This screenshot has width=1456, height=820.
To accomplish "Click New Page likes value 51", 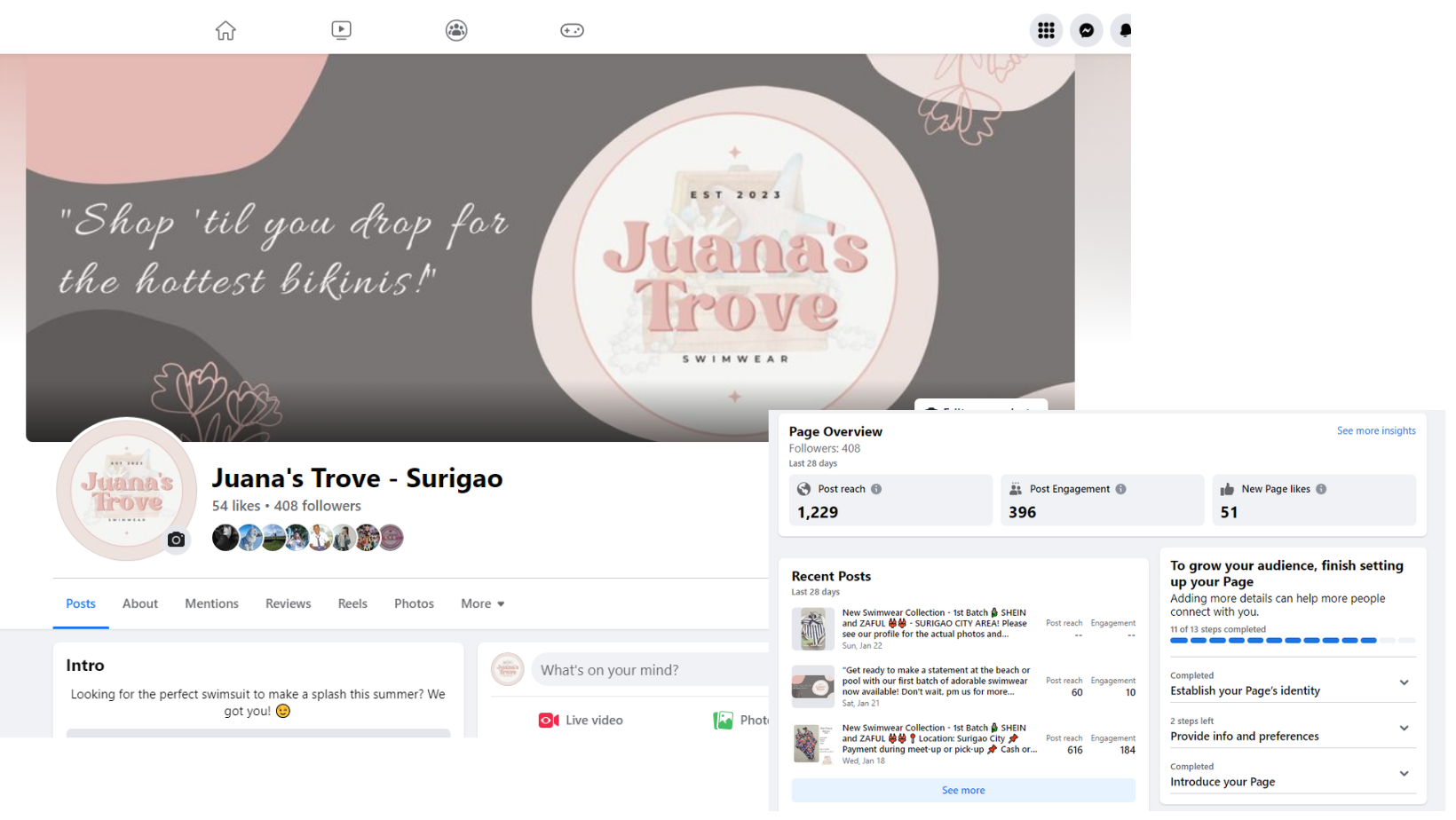I will 1229,513.
